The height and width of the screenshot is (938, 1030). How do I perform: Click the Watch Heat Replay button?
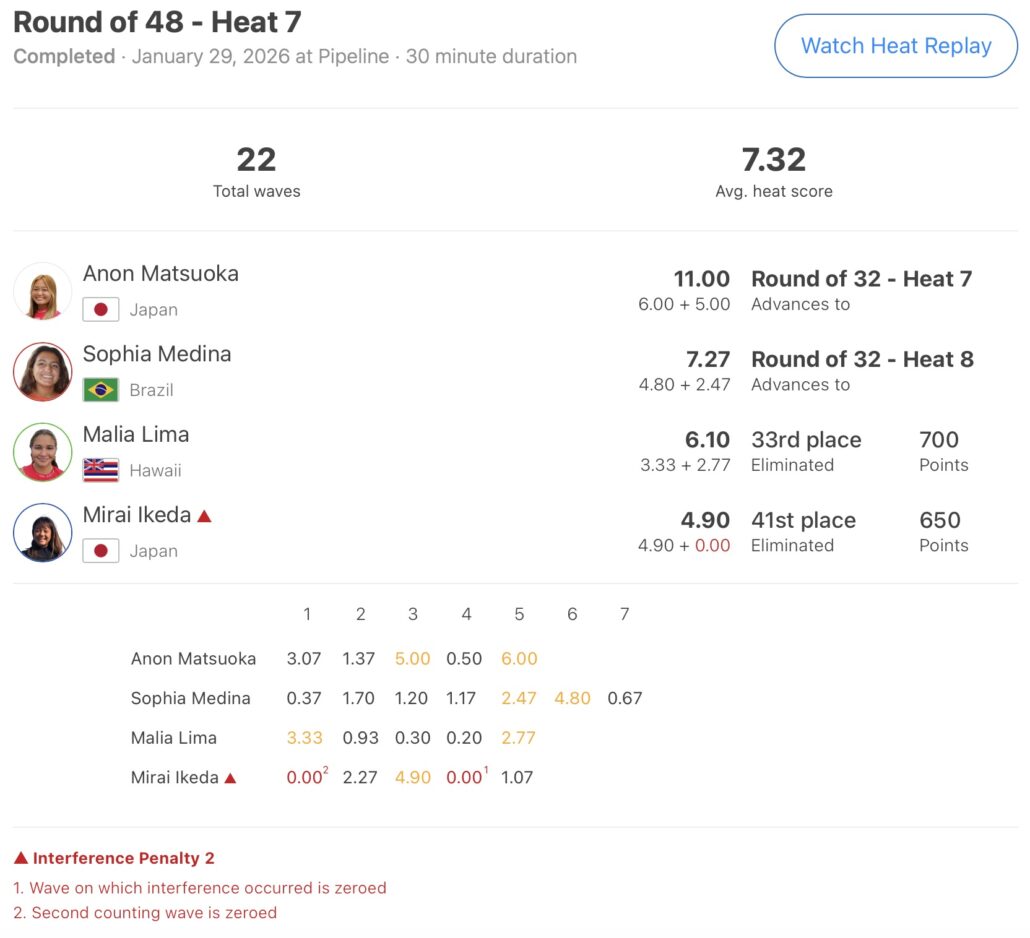pos(896,46)
